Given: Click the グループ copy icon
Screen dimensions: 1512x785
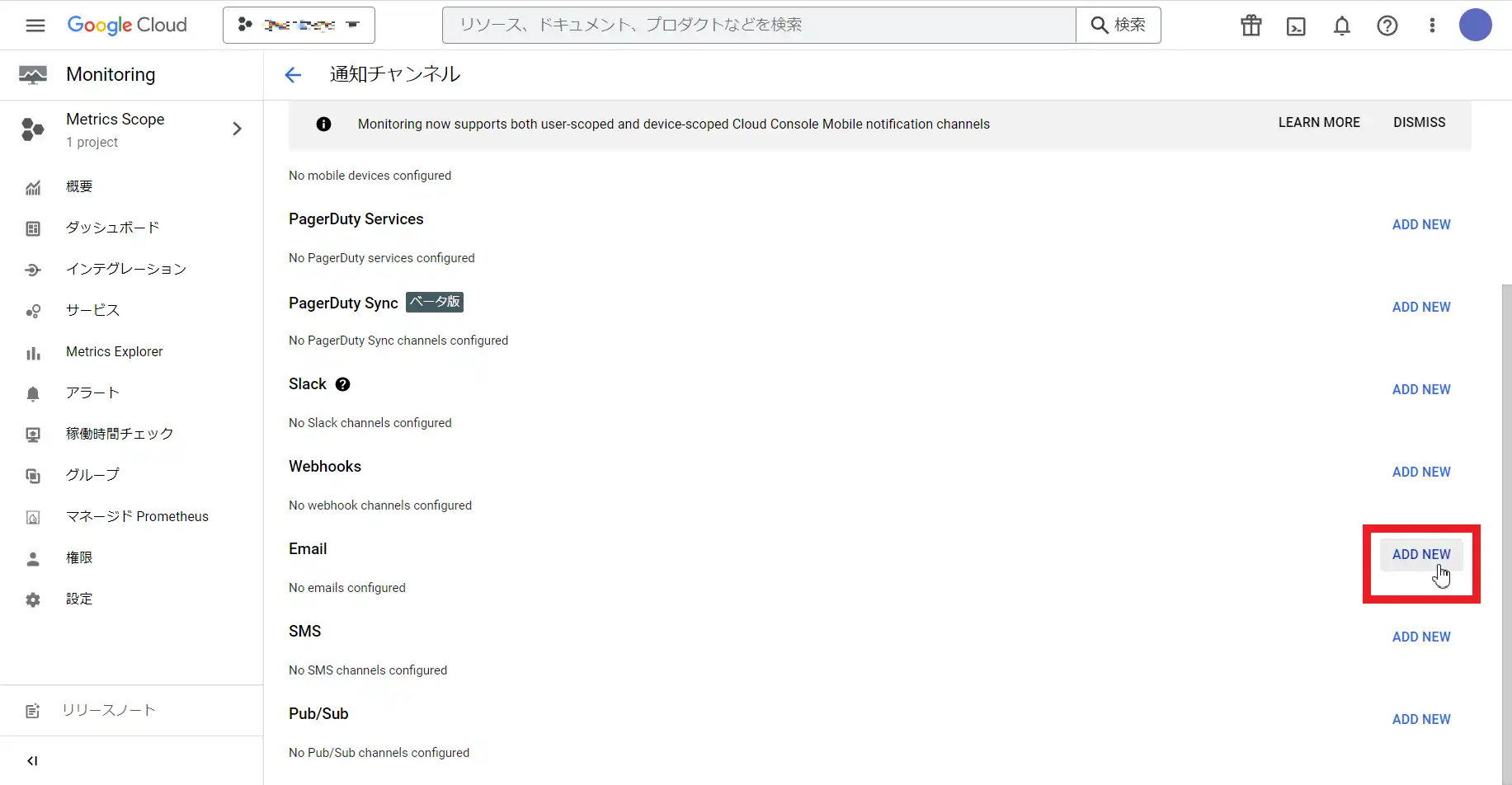Looking at the screenshot, I should click(33, 476).
